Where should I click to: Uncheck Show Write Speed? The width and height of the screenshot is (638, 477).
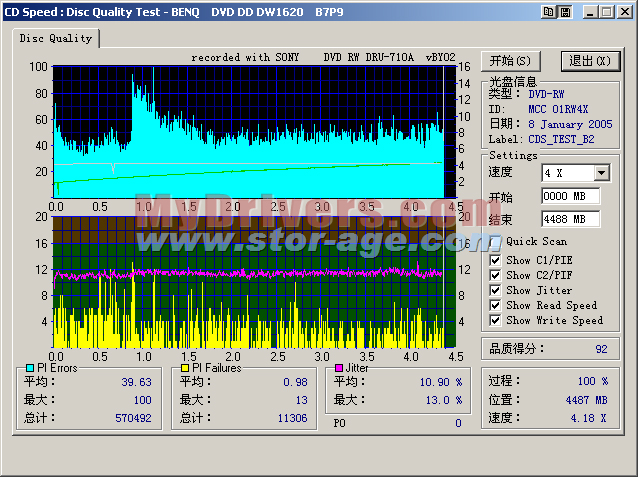[x=496, y=320]
